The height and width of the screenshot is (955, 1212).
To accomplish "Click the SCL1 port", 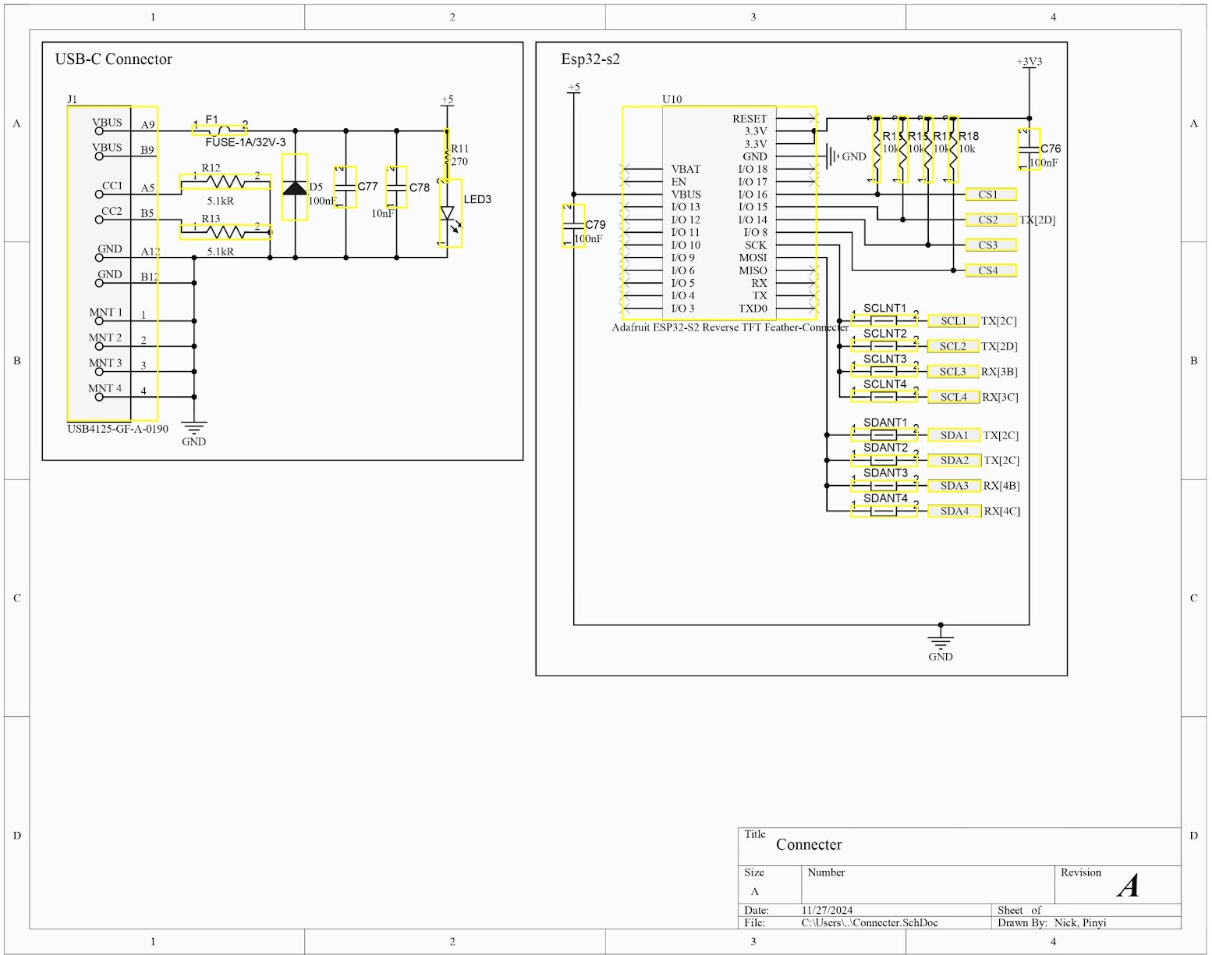I will [954, 321].
